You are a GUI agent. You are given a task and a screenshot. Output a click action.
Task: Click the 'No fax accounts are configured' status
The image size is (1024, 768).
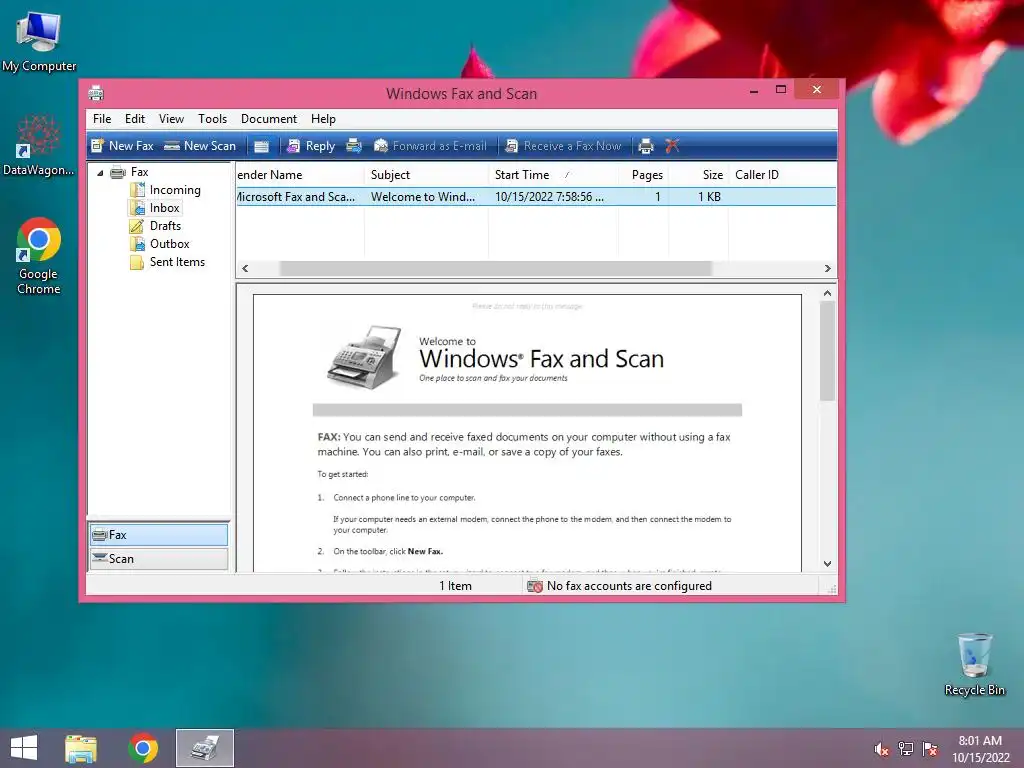click(629, 586)
